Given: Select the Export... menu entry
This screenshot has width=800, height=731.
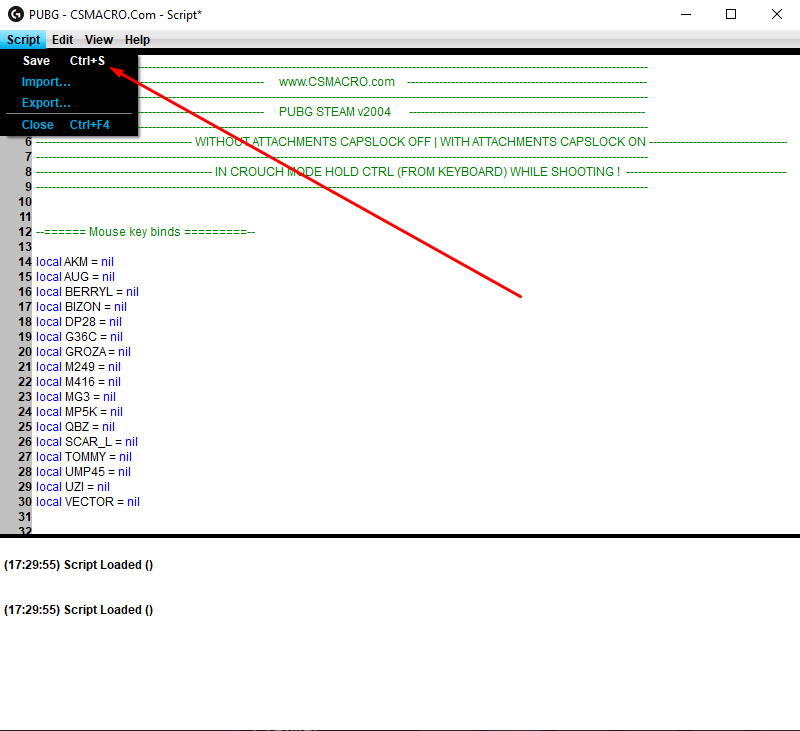Looking at the screenshot, I should 46,103.
